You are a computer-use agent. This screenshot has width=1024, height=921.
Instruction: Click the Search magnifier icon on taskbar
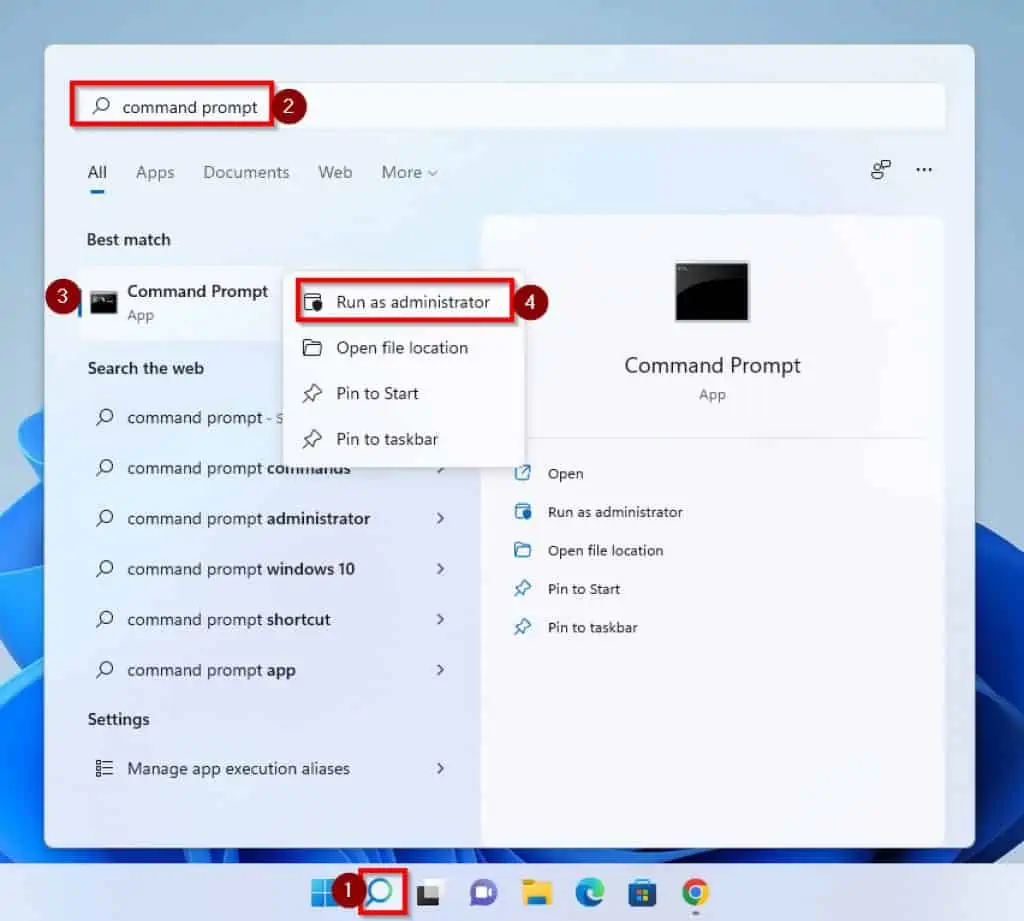click(x=380, y=891)
